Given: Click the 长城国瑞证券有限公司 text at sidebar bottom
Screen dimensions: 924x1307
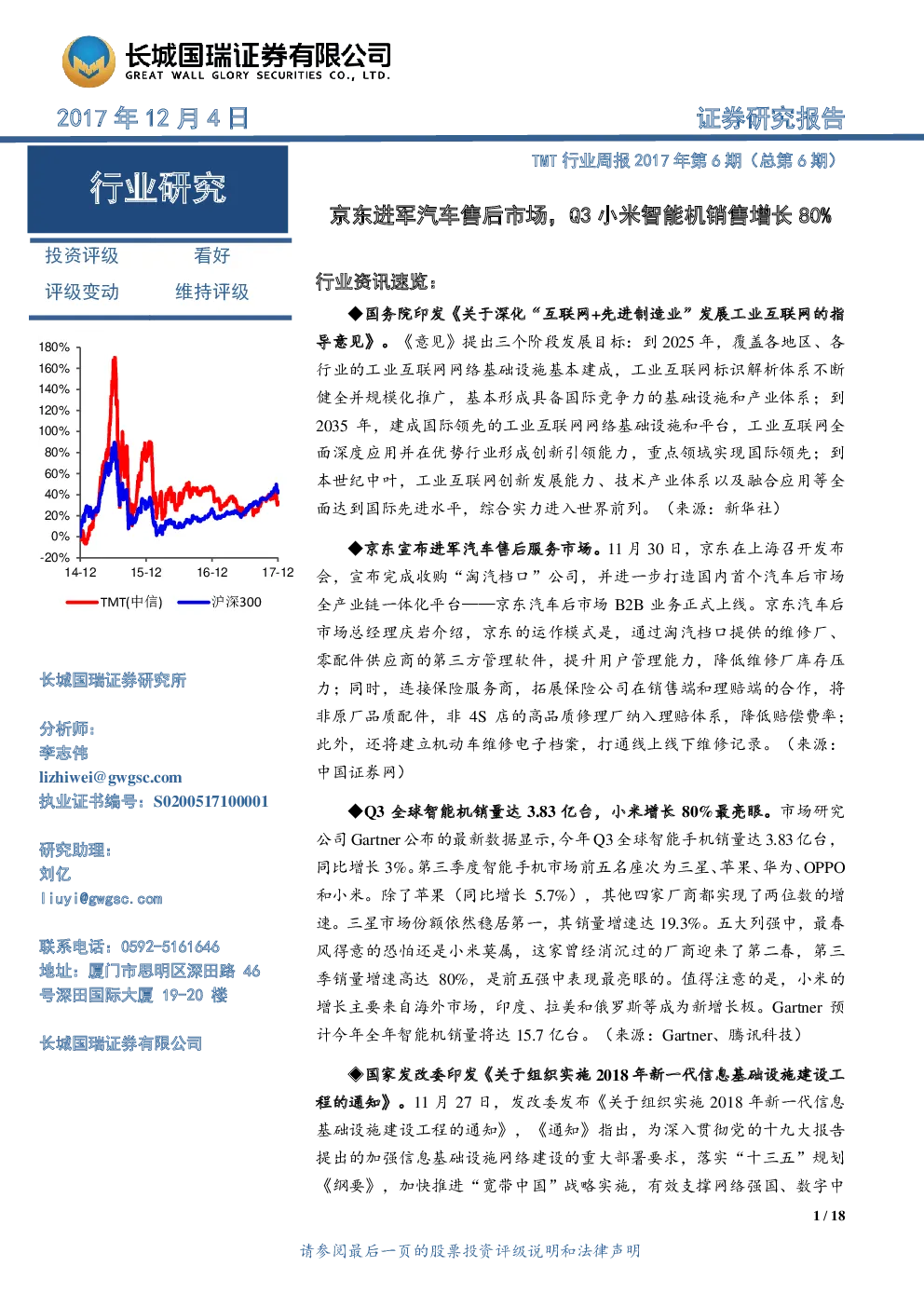Looking at the screenshot, I should [121, 1043].
